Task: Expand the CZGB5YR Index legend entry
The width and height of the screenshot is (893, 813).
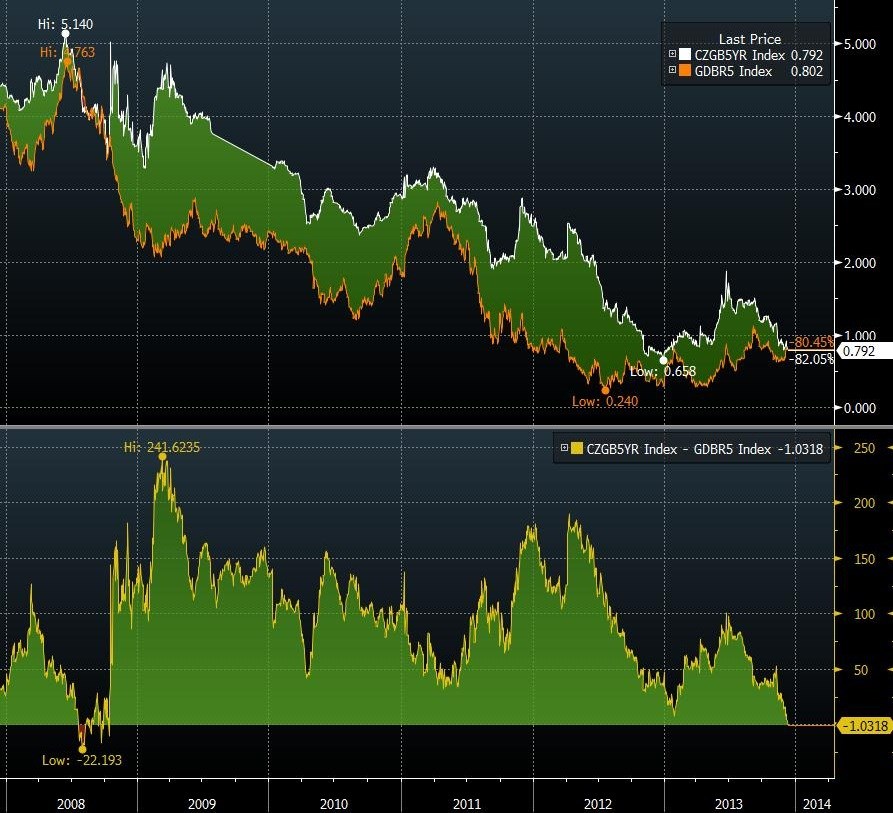Action: point(672,55)
